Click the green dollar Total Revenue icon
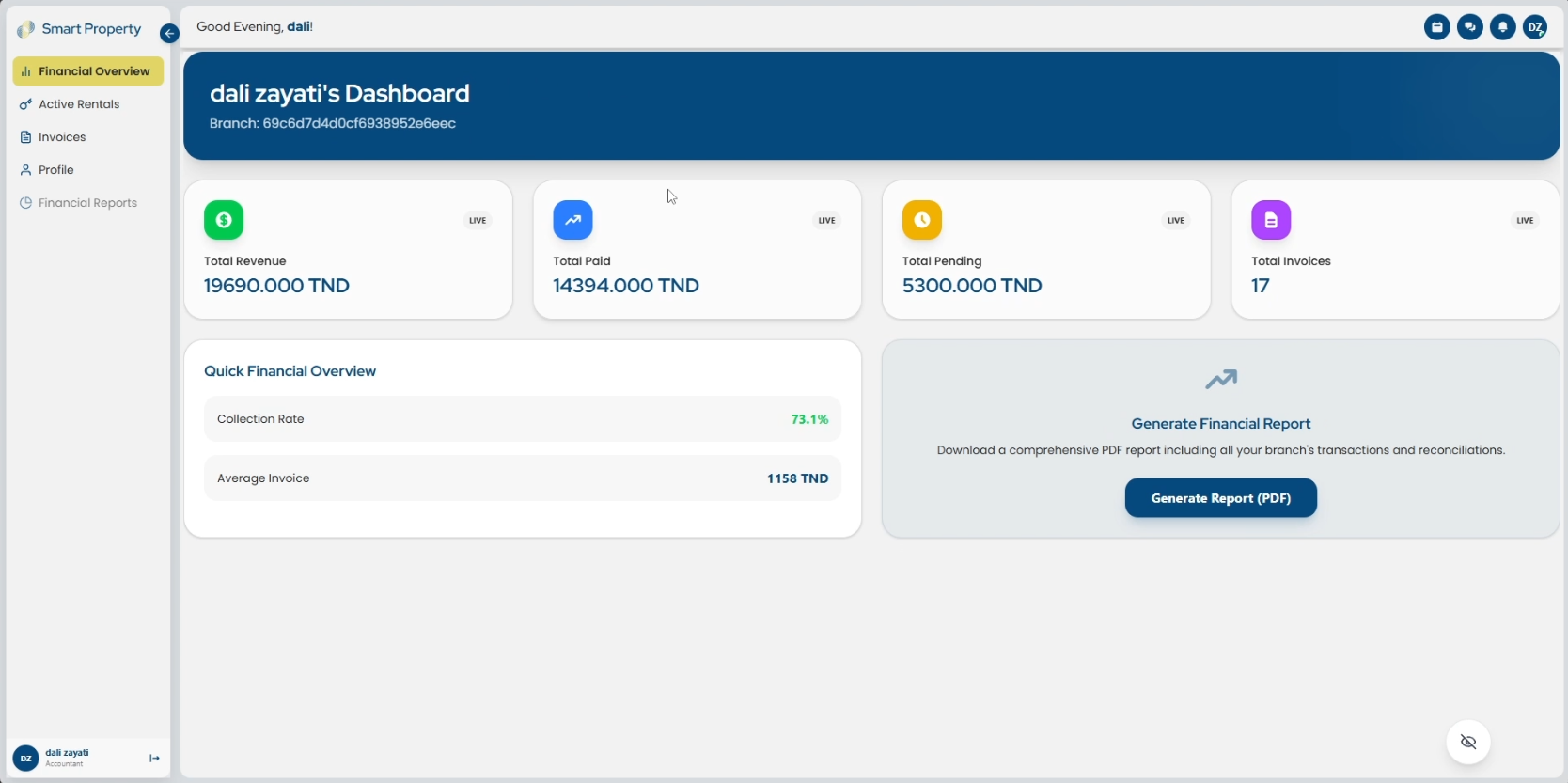This screenshot has height=783, width=1568. 224,220
